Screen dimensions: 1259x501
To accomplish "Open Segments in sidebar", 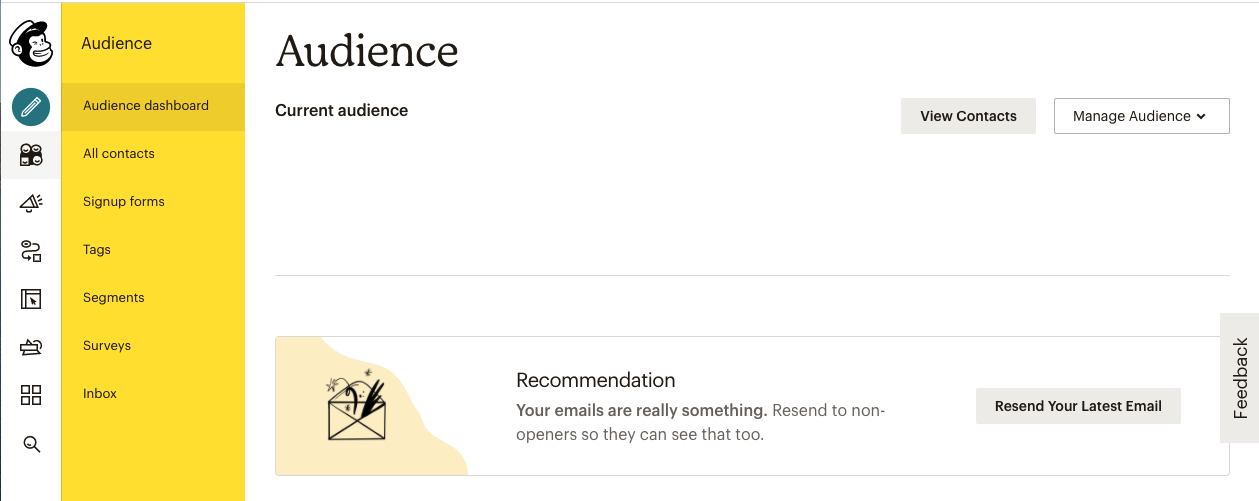I will pos(114,298).
